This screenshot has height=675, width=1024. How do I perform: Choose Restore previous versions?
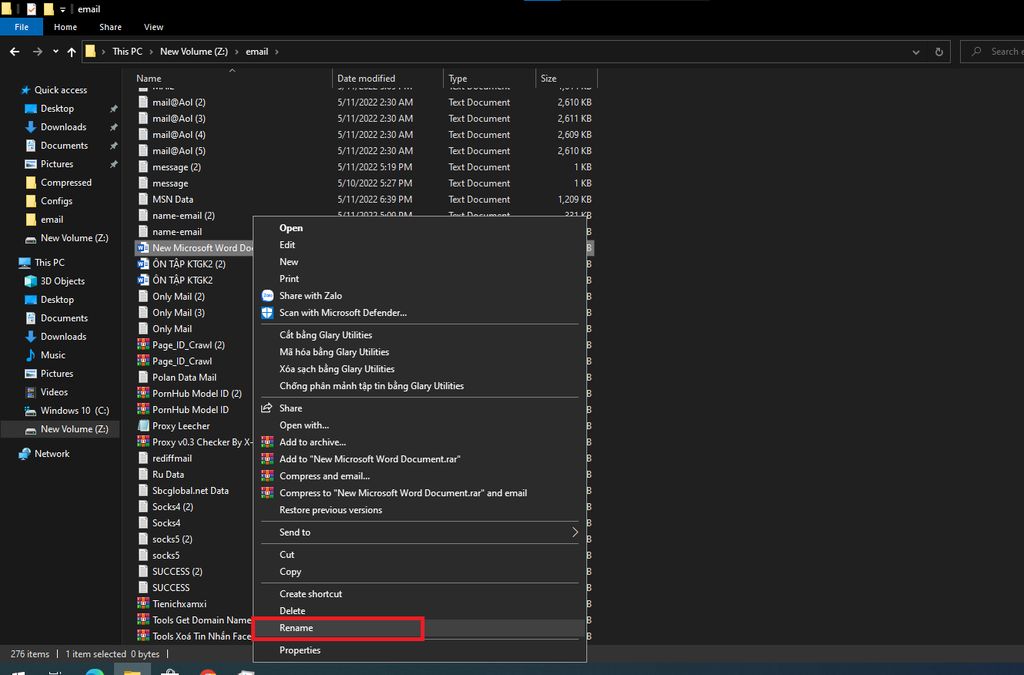click(330, 510)
